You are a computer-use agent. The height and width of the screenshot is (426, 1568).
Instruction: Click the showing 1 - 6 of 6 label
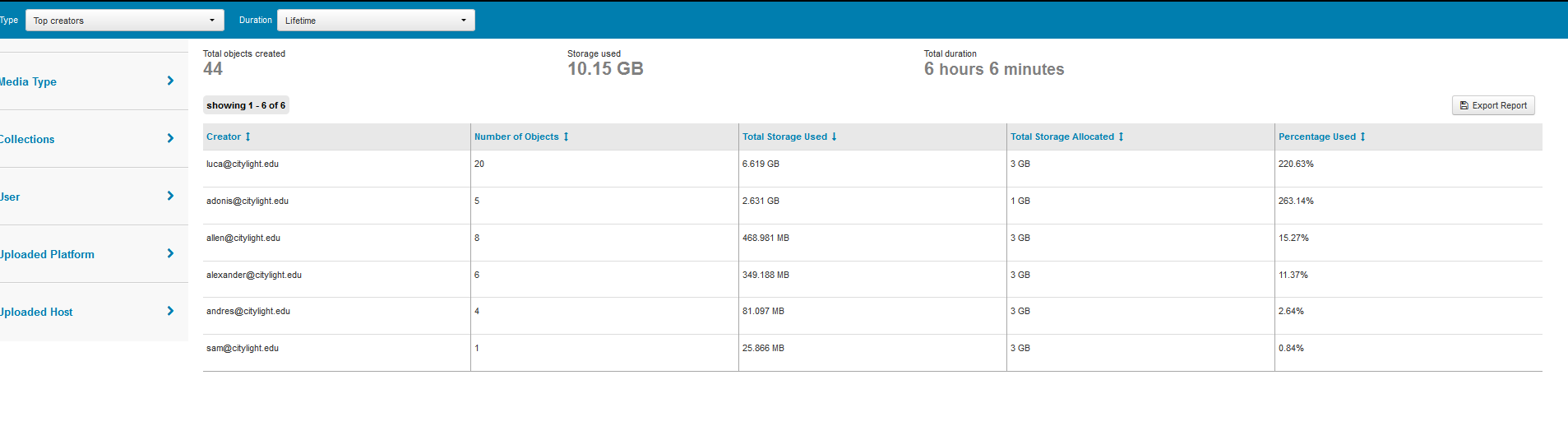(x=246, y=105)
